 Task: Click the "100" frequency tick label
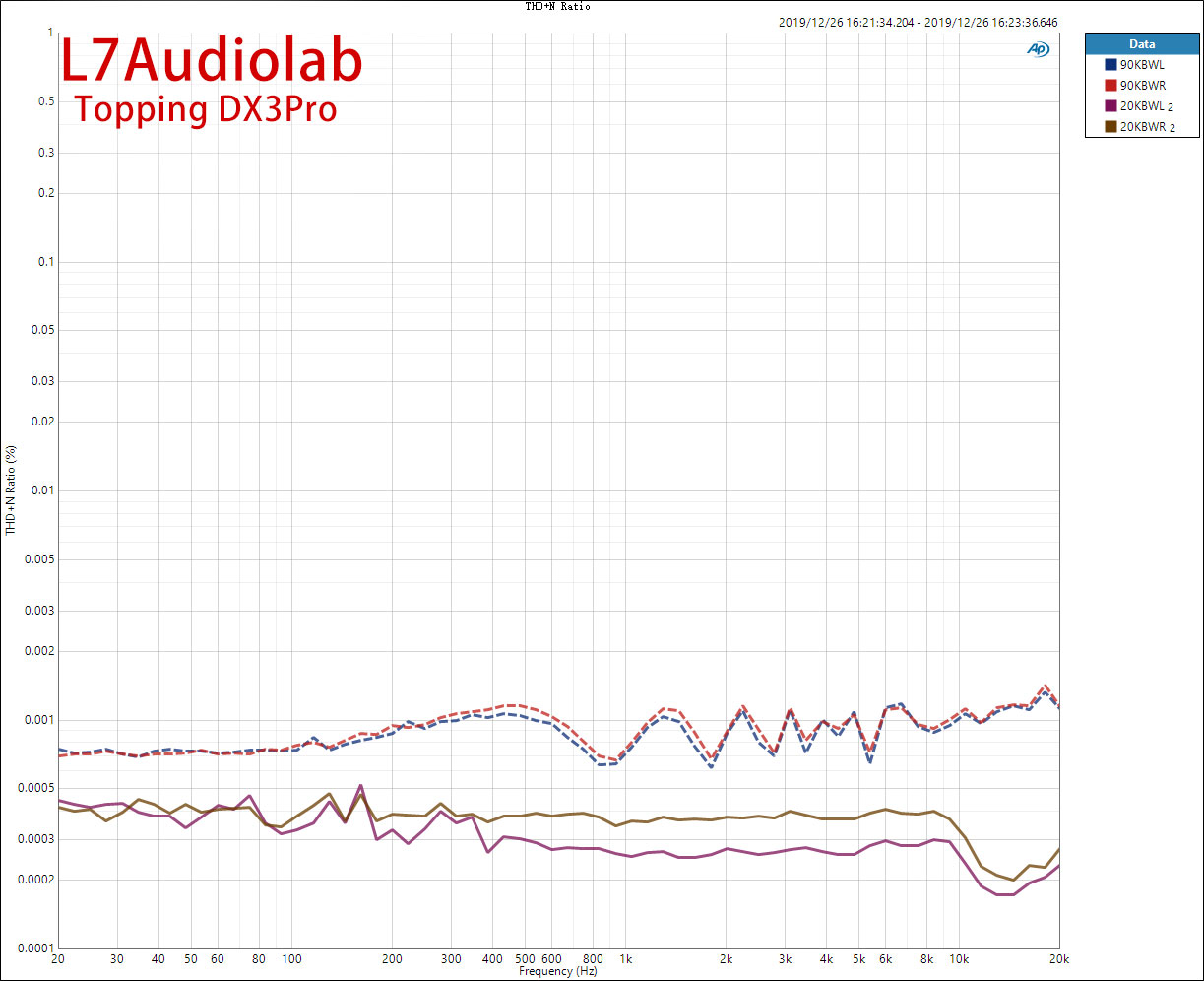(x=291, y=958)
